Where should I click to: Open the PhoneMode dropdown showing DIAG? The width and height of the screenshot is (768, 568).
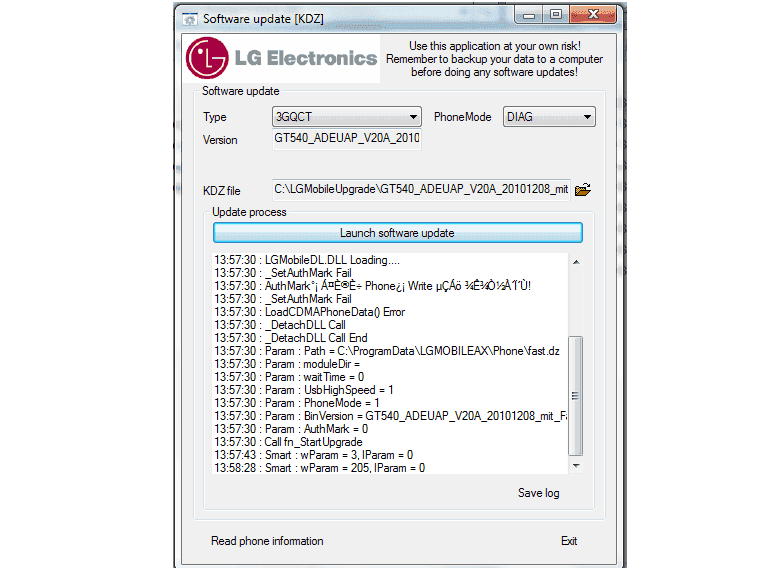tap(549, 117)
